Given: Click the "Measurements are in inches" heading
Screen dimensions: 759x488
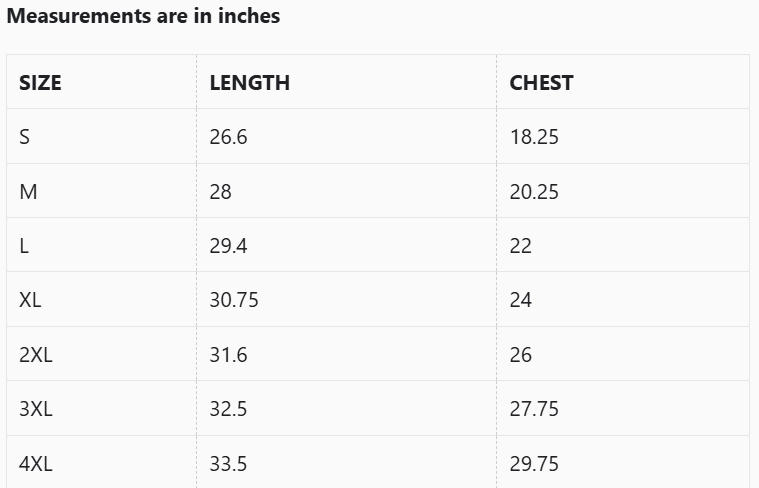Looking at the screenshot, I should [x=144, y=16].
